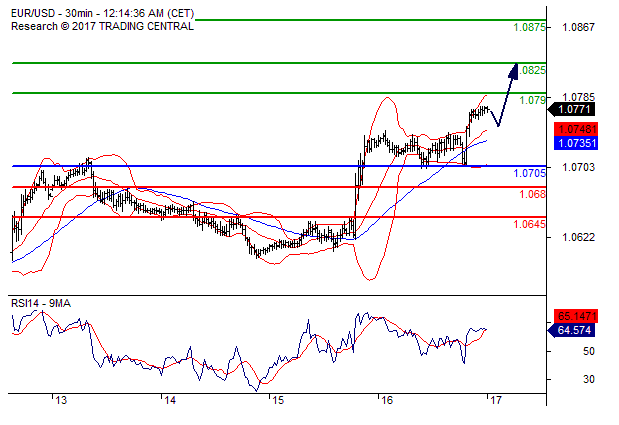Click date 14 on the time axis
The width and height of the screenshot is (619, 425).
click(x=170, y=400)
